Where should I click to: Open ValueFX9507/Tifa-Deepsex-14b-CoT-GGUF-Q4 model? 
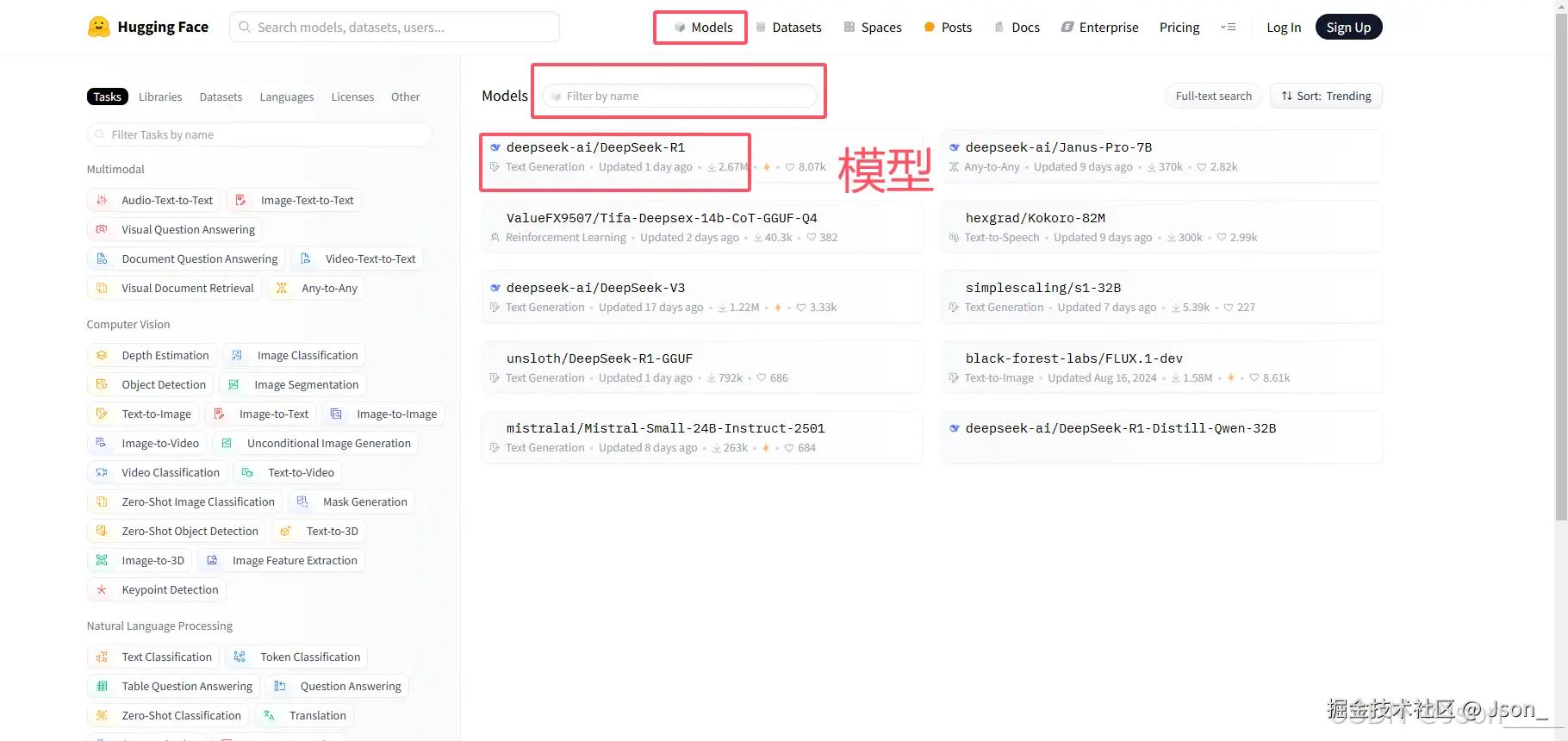point(702,227)
